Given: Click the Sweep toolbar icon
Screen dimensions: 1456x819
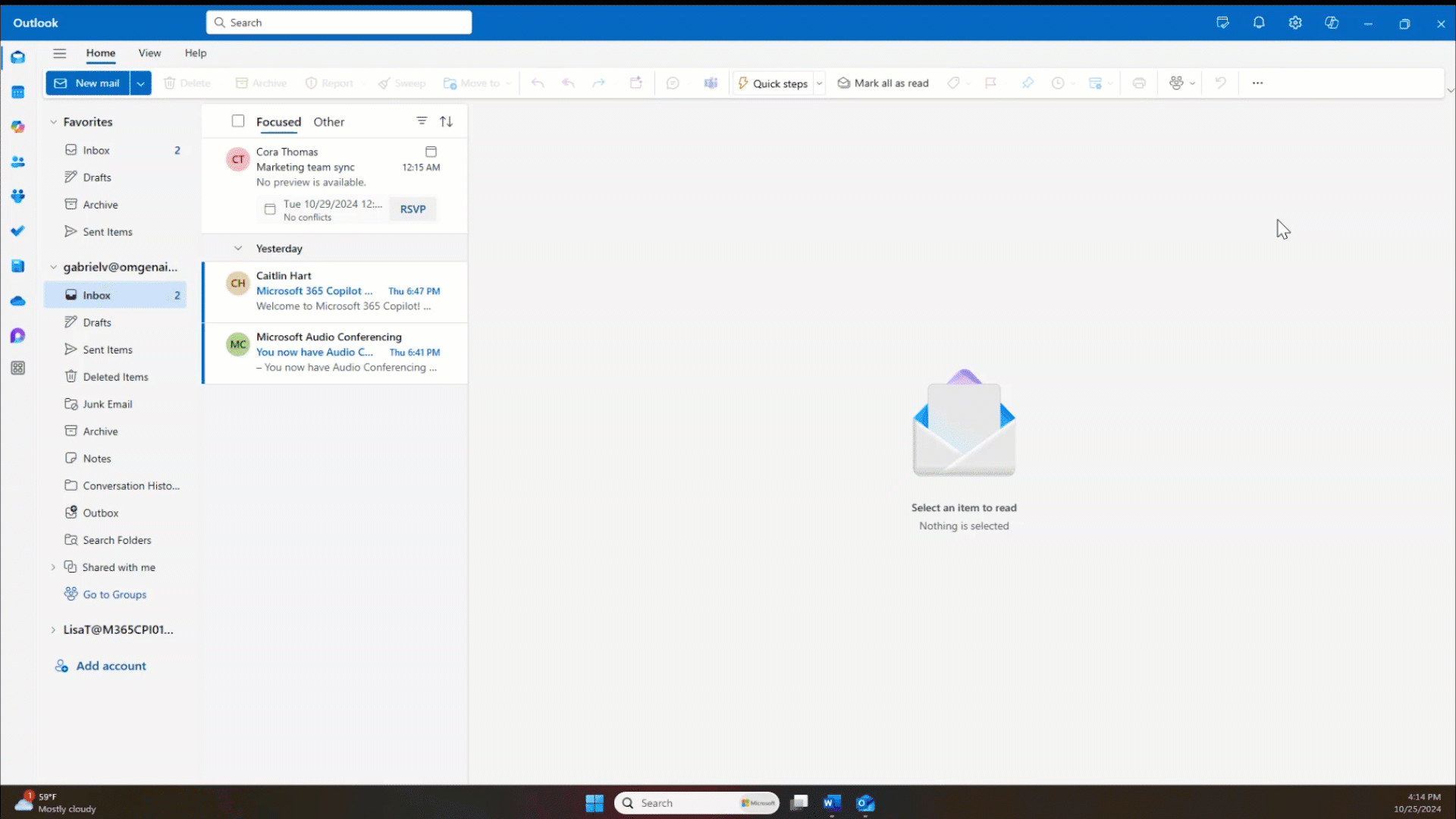Looking at the screenshot, I should 401,83.
